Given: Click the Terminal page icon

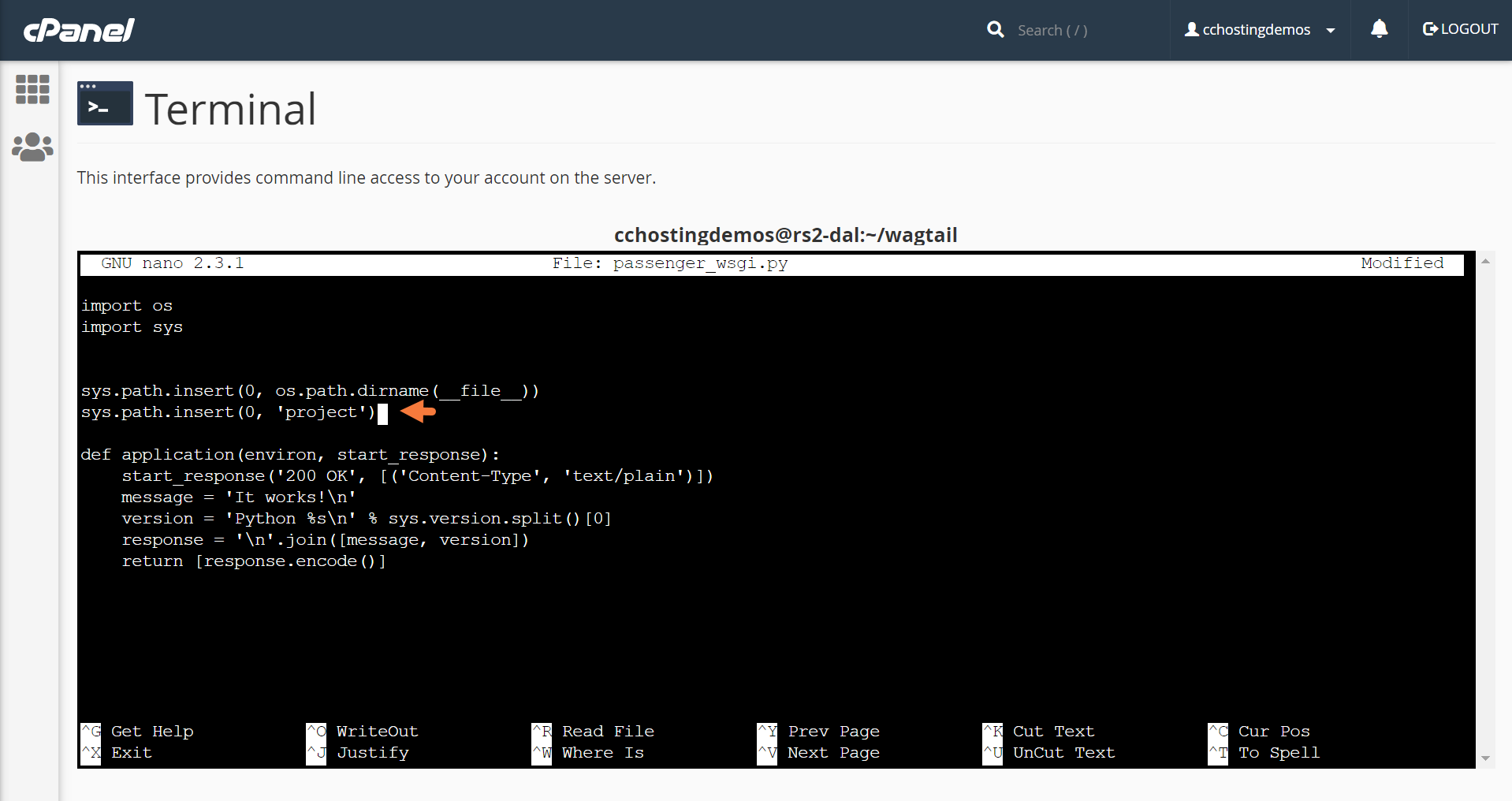Looking at the screenshot, I should coord(105,103).
